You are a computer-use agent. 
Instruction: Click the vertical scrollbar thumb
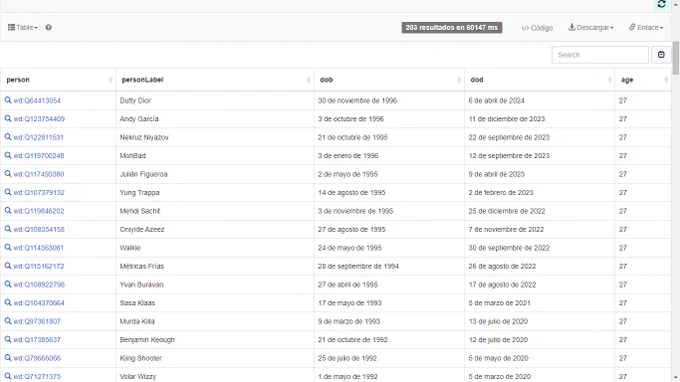[x=676, y=58]
